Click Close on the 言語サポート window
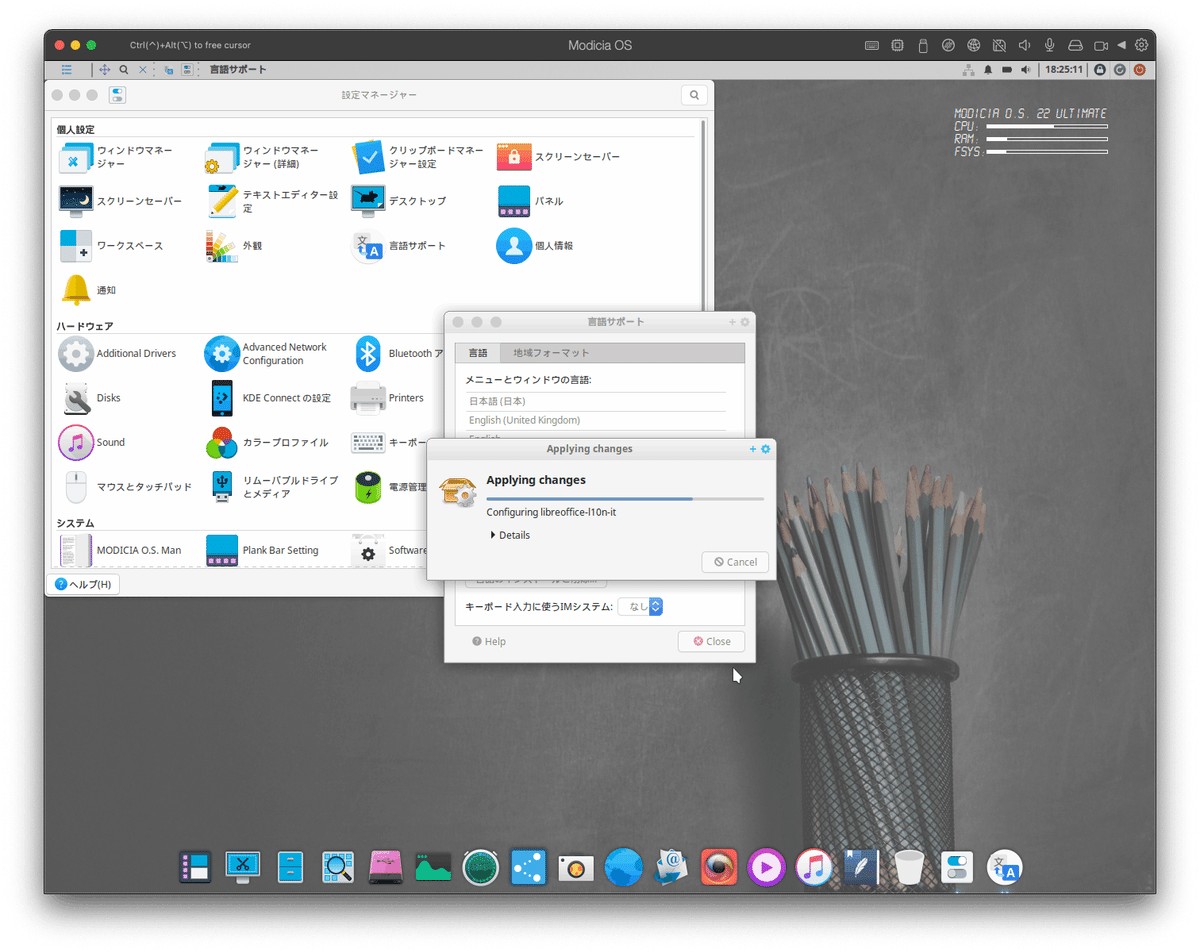 [711, 641]
